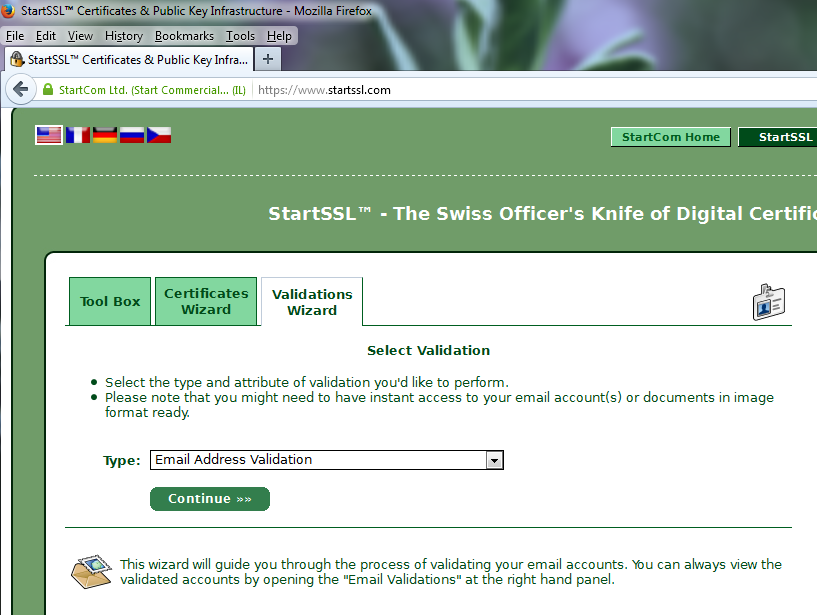
Task: Switch language with the Czech flag
Action: pyautogui.click(x=159, y=135)
